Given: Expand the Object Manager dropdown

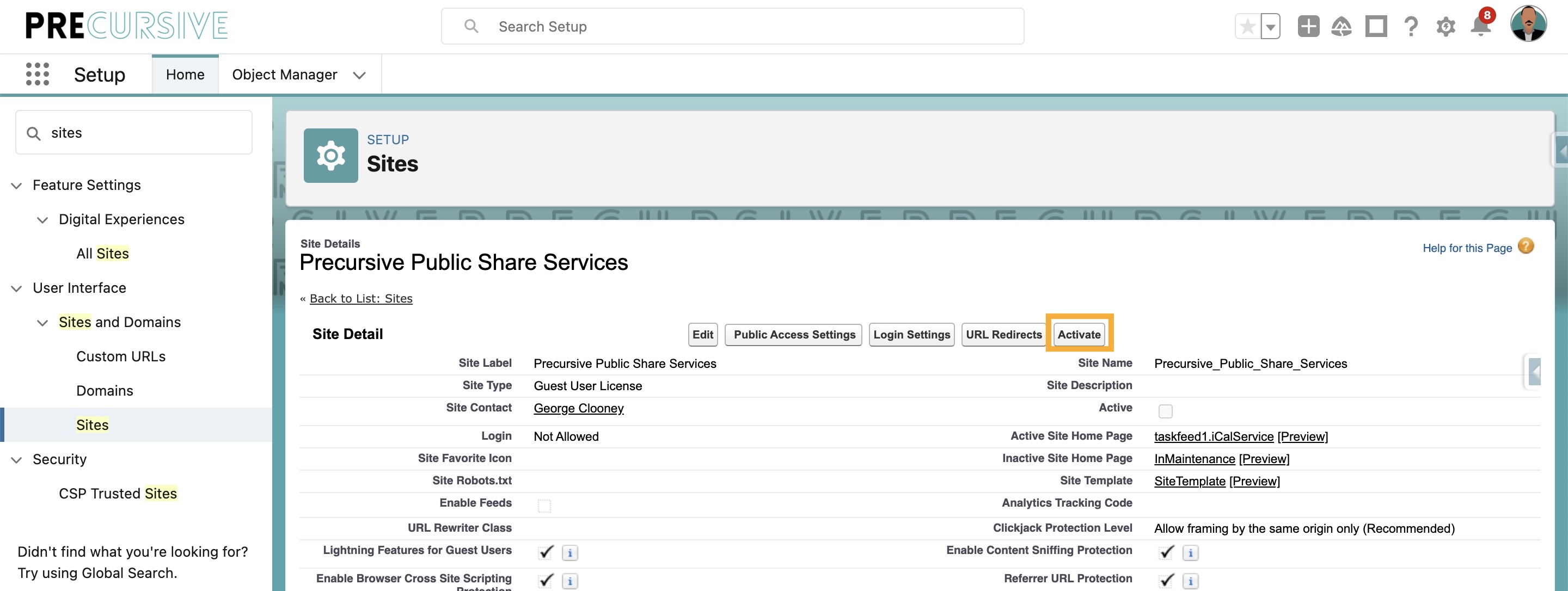Looking at the screenshot, I should [359, 76].
